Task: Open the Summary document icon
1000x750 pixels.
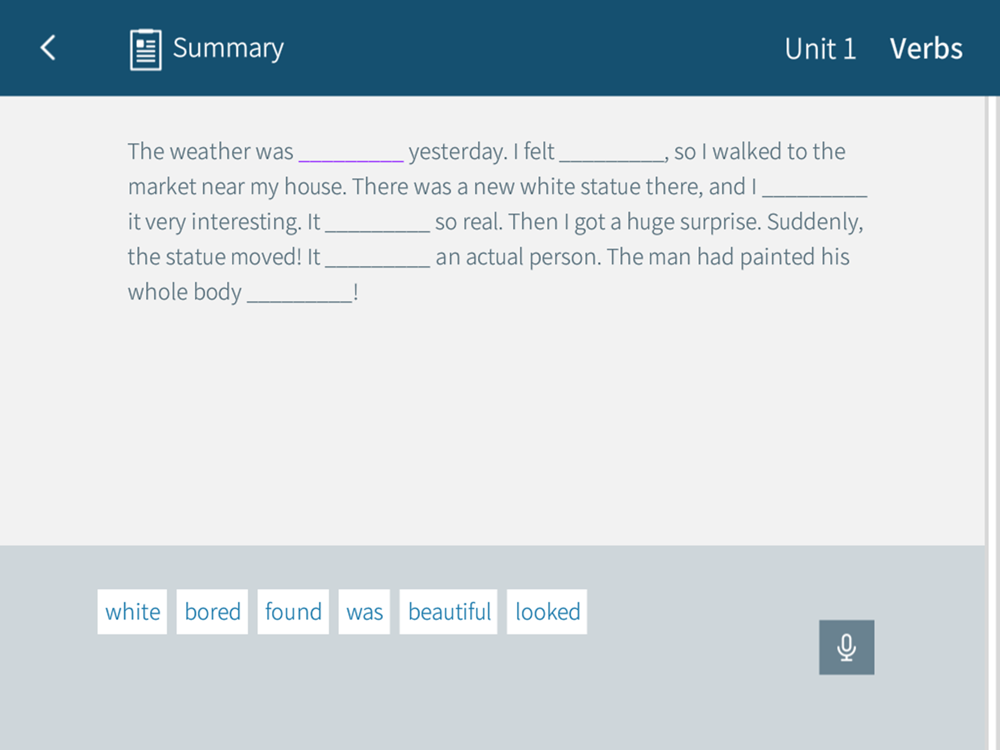Action: click(x=145, y=49)
